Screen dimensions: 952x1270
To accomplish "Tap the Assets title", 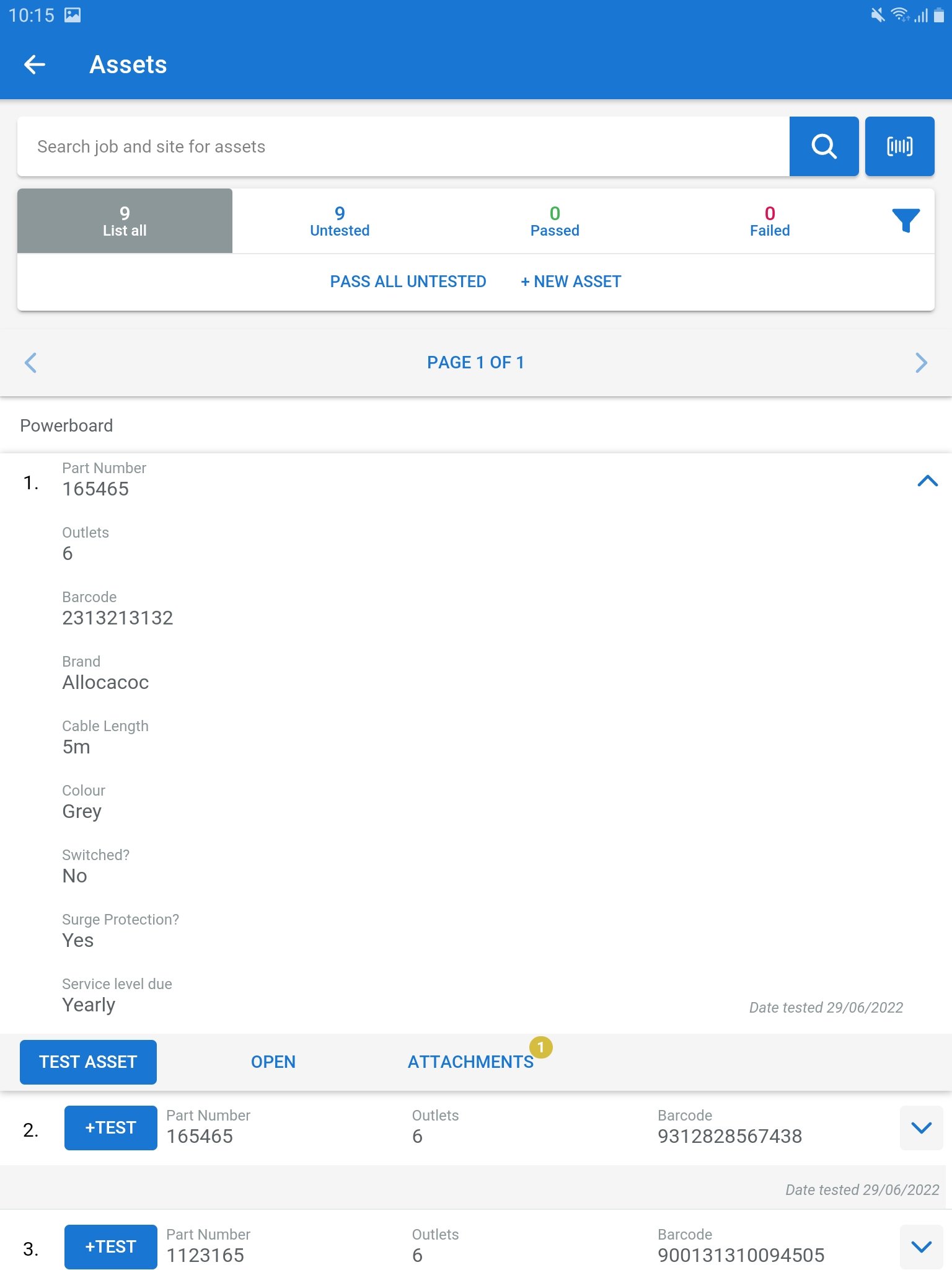I will [128, 64].
